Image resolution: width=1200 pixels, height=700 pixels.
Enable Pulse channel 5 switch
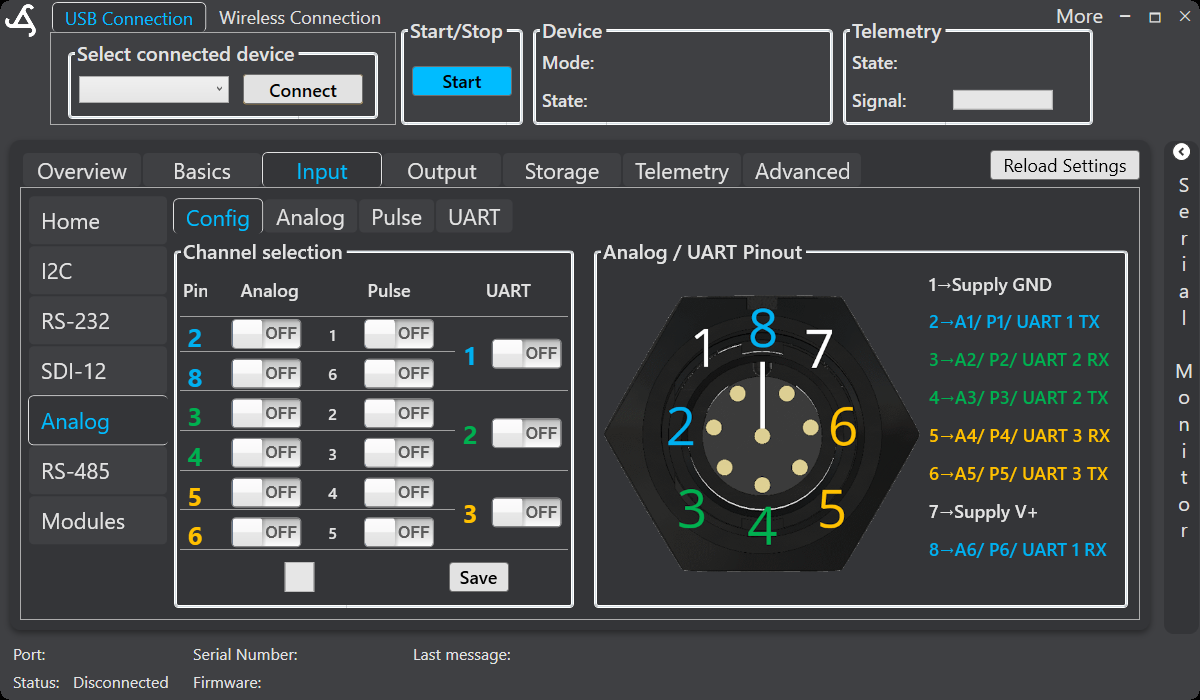399,532
